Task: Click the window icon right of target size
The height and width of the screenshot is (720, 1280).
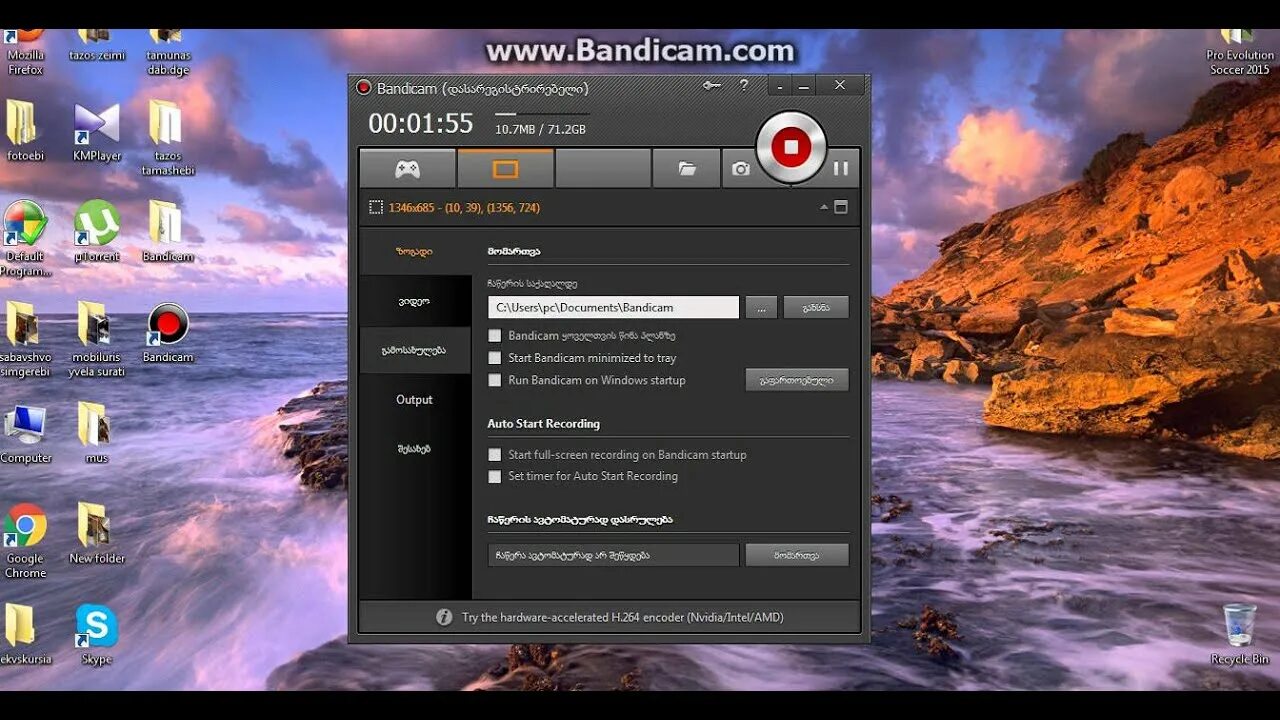Action: point(840,207)
